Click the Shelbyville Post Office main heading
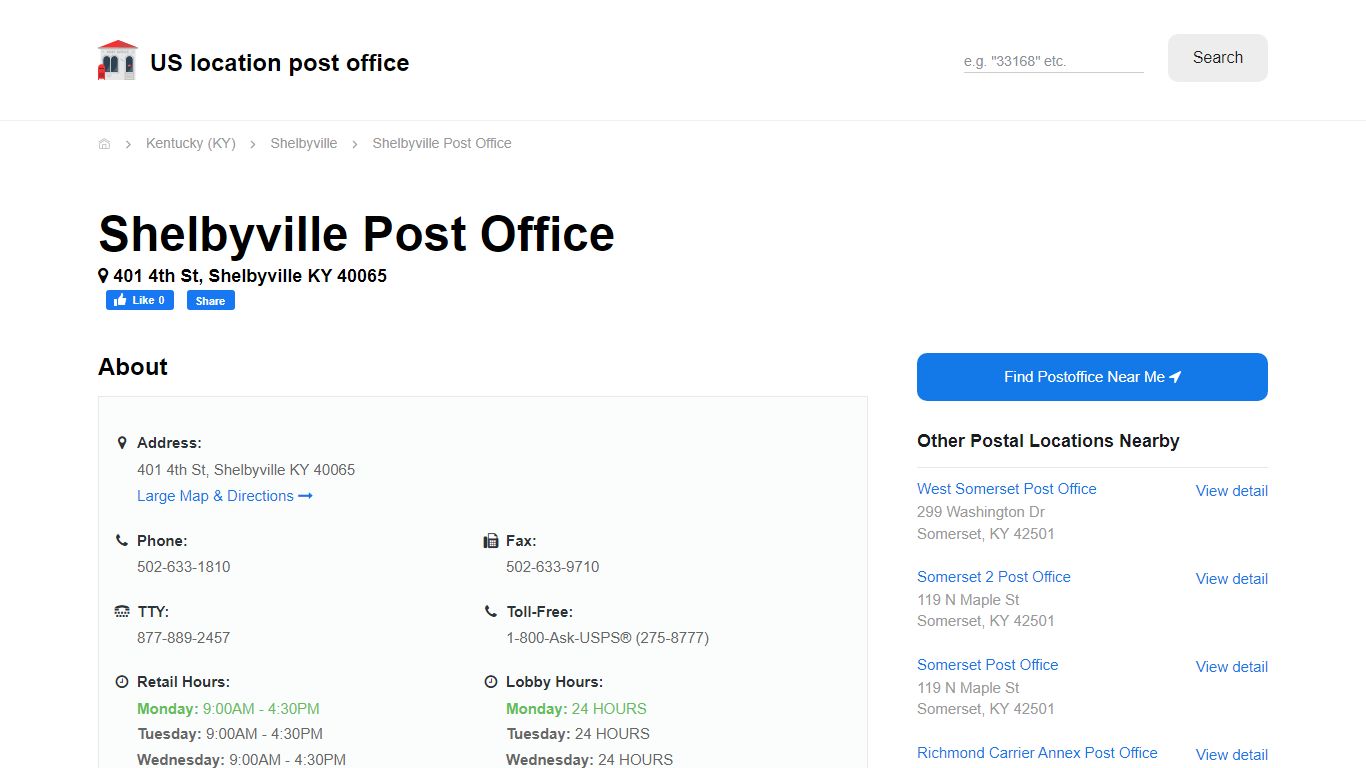This screenshot has width=1366, height=768. 356,234
